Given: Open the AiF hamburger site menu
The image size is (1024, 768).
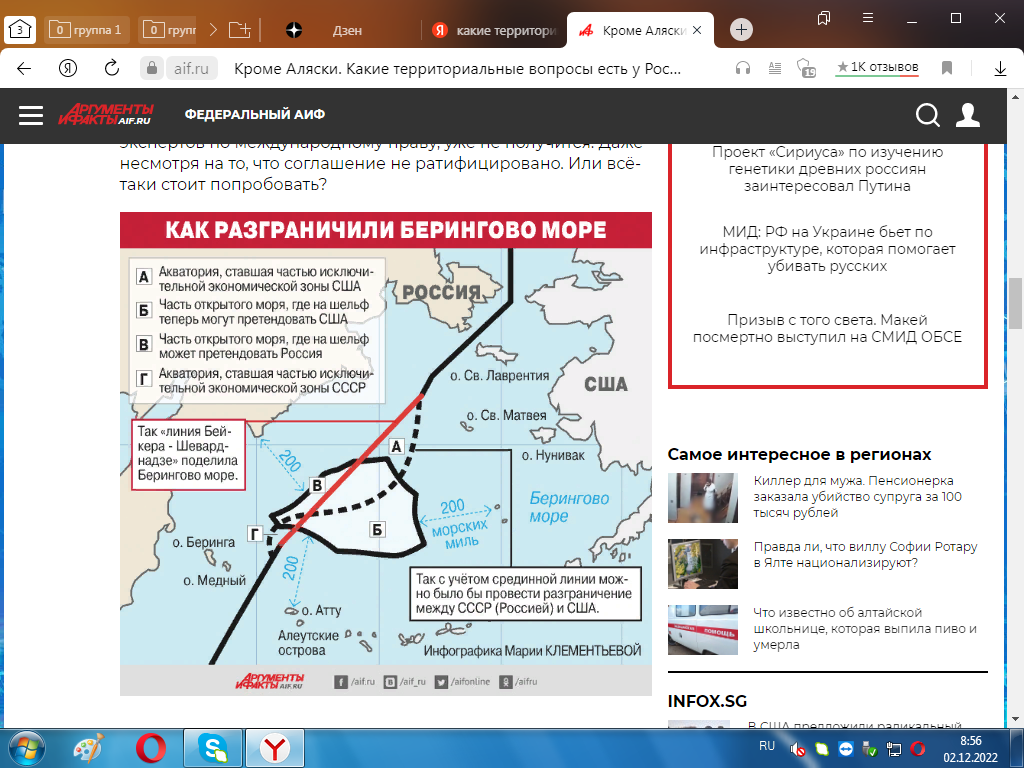Looking at the screenshot, I should tap(31, 116).
